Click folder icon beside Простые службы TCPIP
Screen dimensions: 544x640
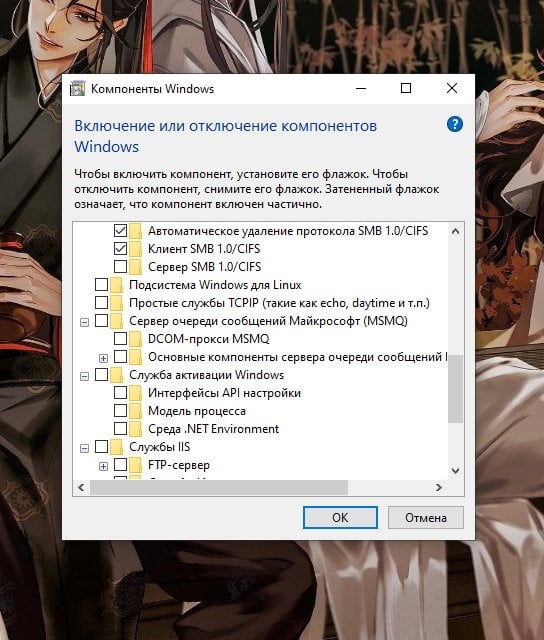coord(117,302)
